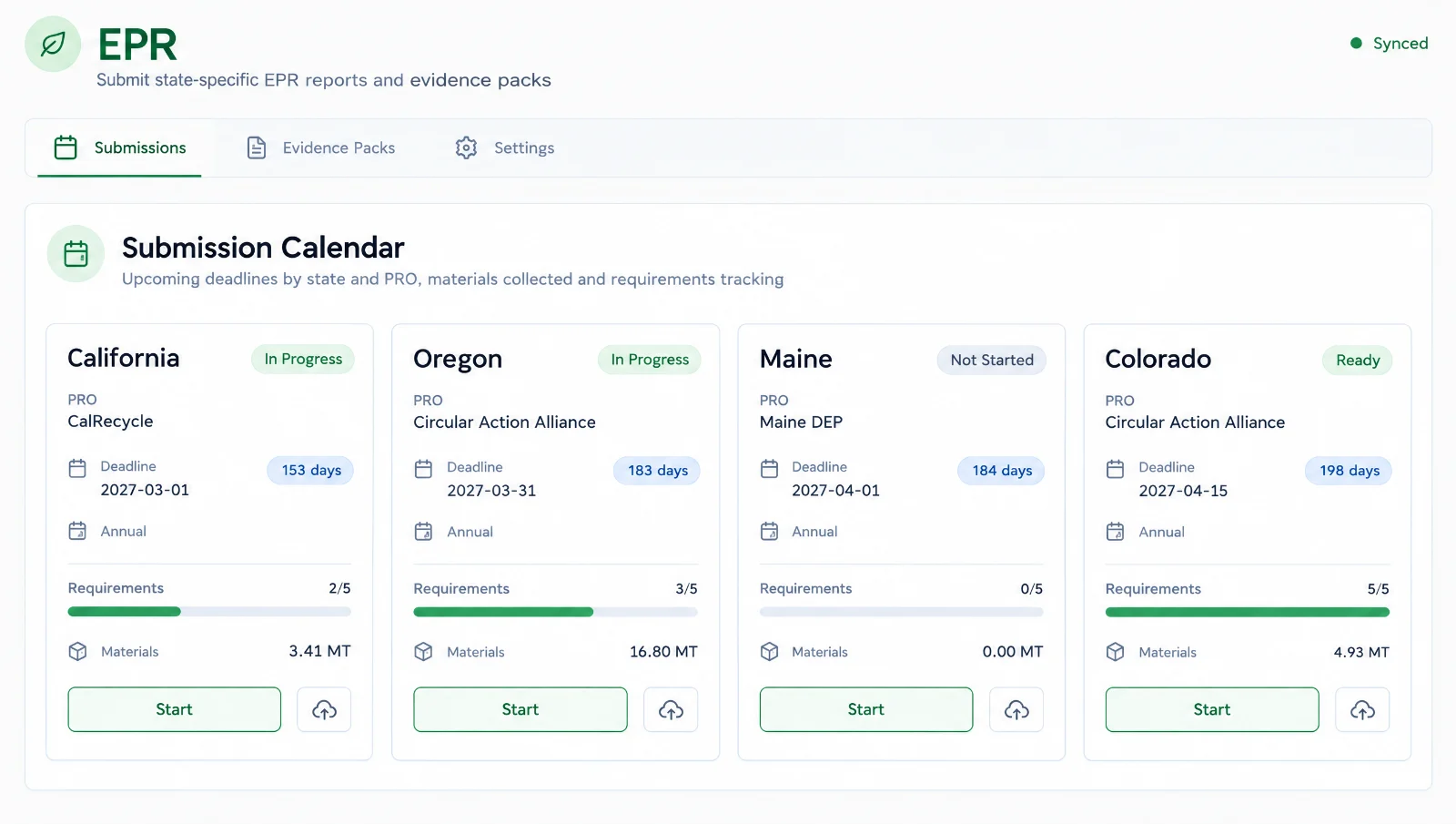Click the 198 days countdown badge
Image resolution: width=1456 pixels, height=824 pixels.
(1350, 471)
